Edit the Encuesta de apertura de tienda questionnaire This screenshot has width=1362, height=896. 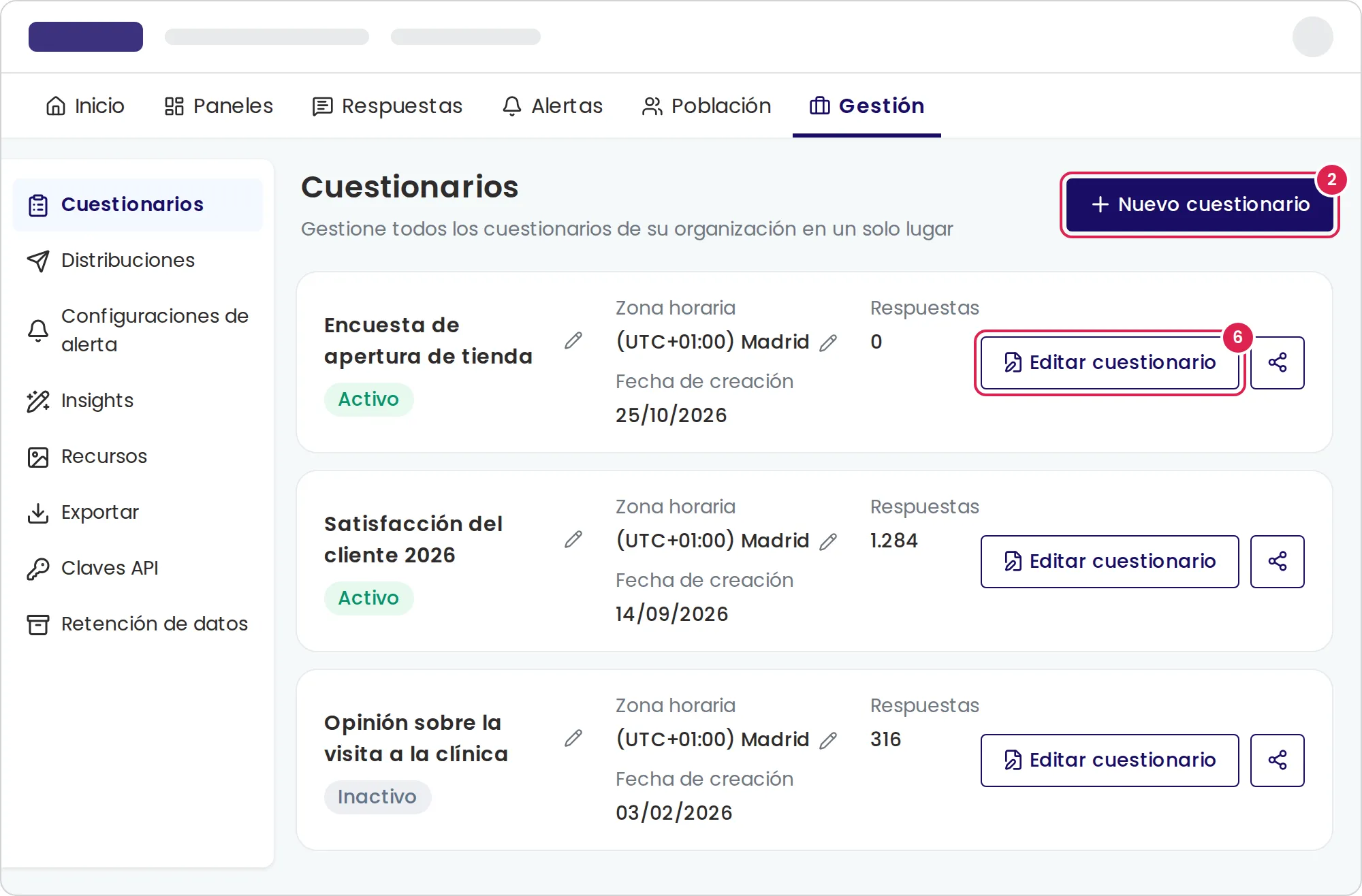1109,362
